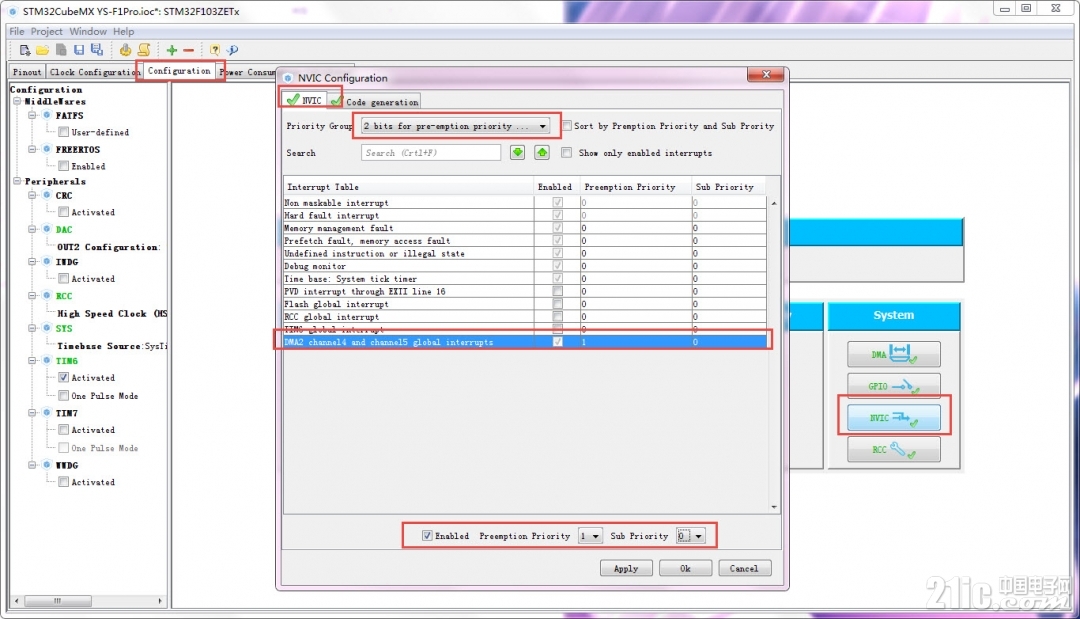Collapse the Middlewares tree node
The image size is (1080, 619).
(x=17, y=101)
